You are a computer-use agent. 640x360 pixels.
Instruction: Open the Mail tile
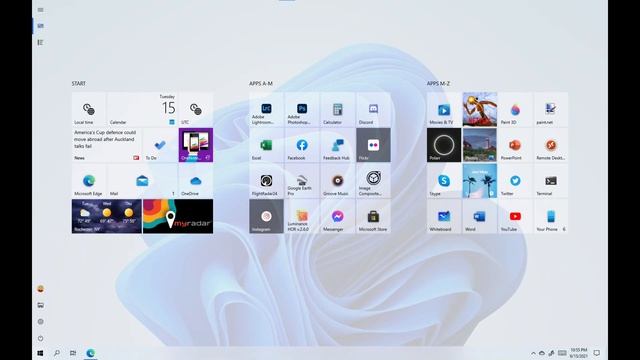142,180
